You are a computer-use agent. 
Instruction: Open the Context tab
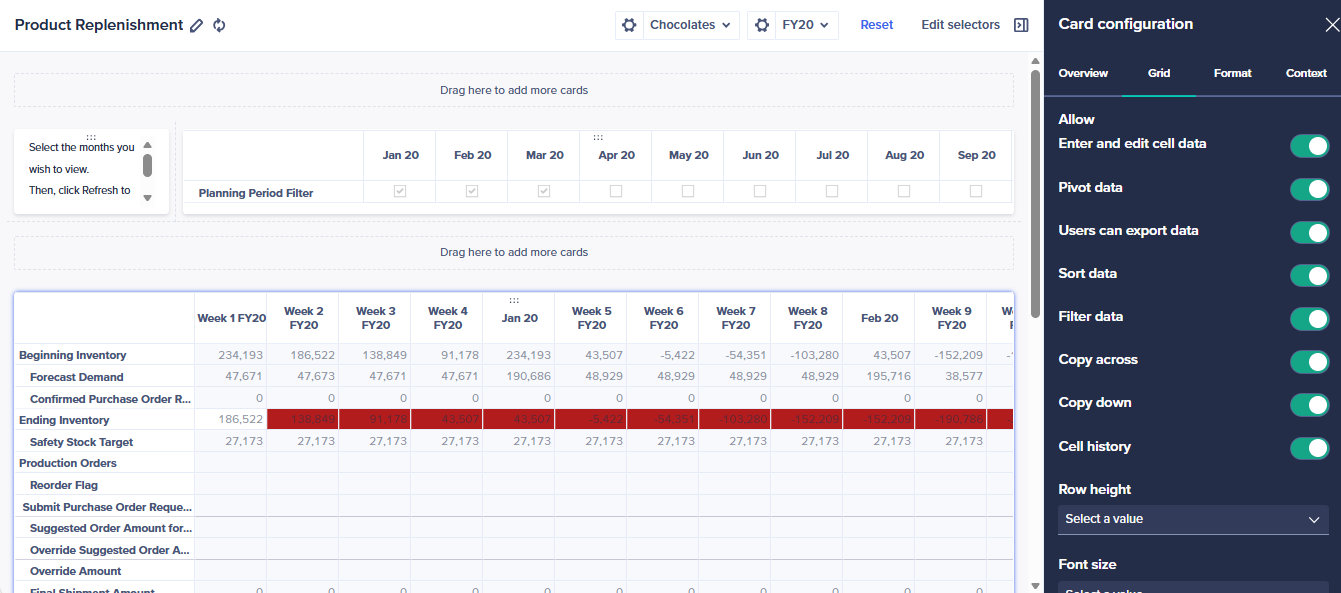pyautogui.click(x=1306, y=73)
